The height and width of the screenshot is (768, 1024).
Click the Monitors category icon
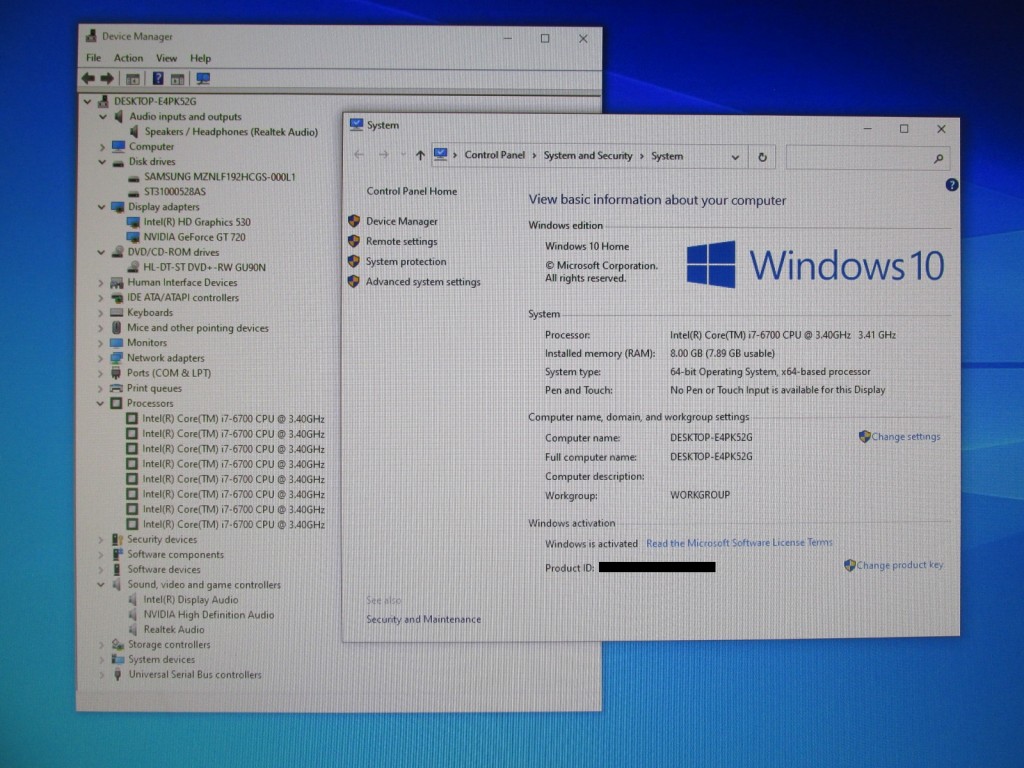[117, 343]
